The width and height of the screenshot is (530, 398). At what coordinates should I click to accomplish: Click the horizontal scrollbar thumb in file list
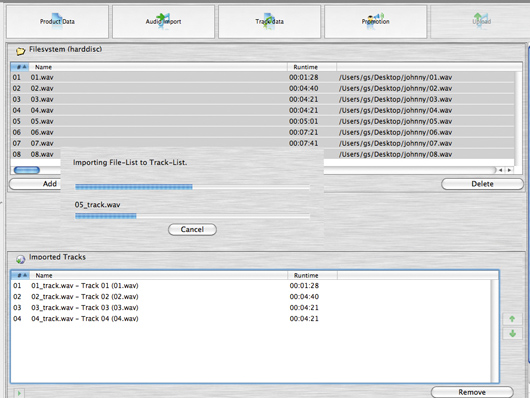(x=27, y=170)
